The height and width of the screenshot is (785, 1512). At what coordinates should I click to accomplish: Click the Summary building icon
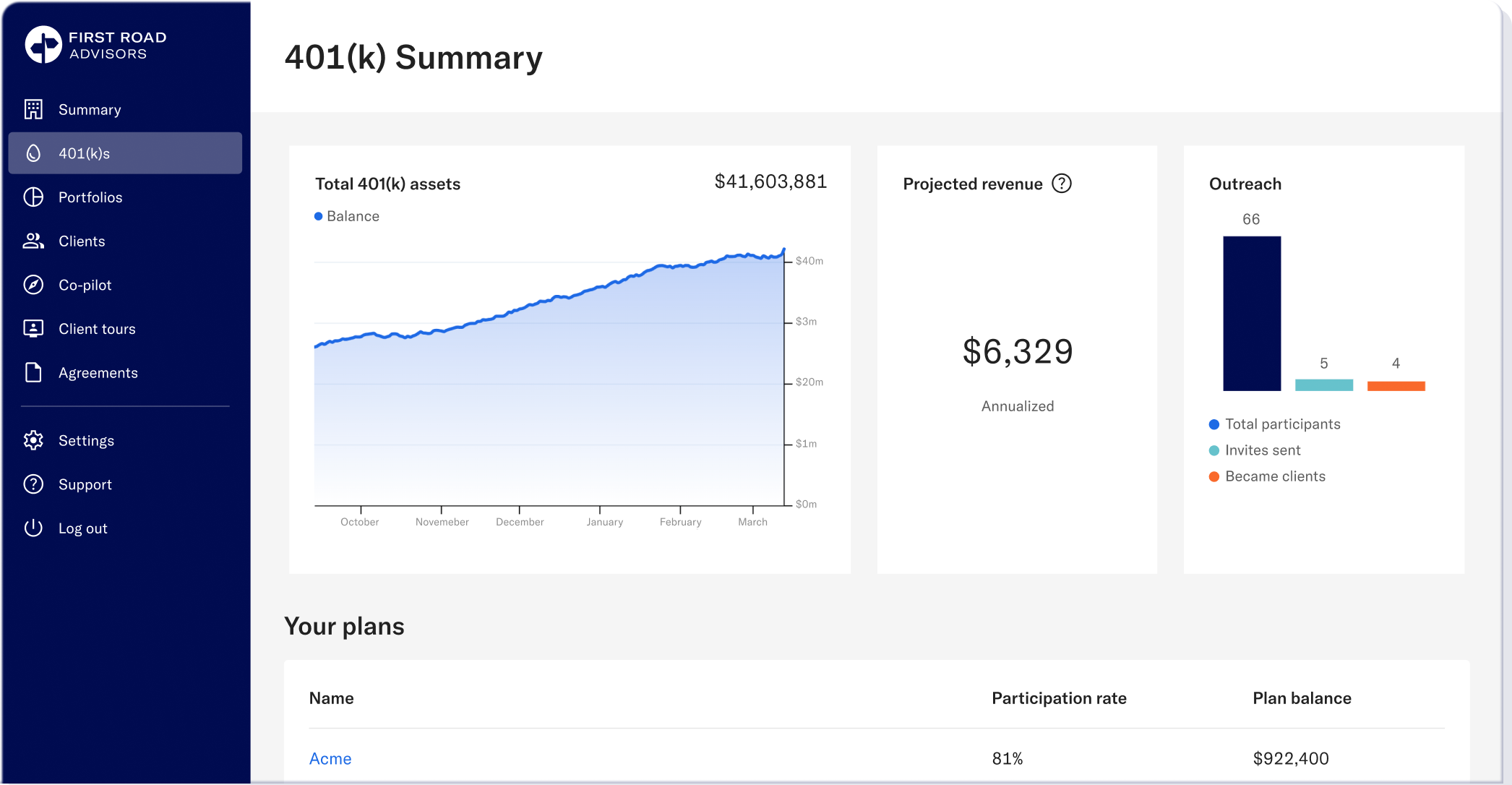pyautogui.click(x=33, y=109)
